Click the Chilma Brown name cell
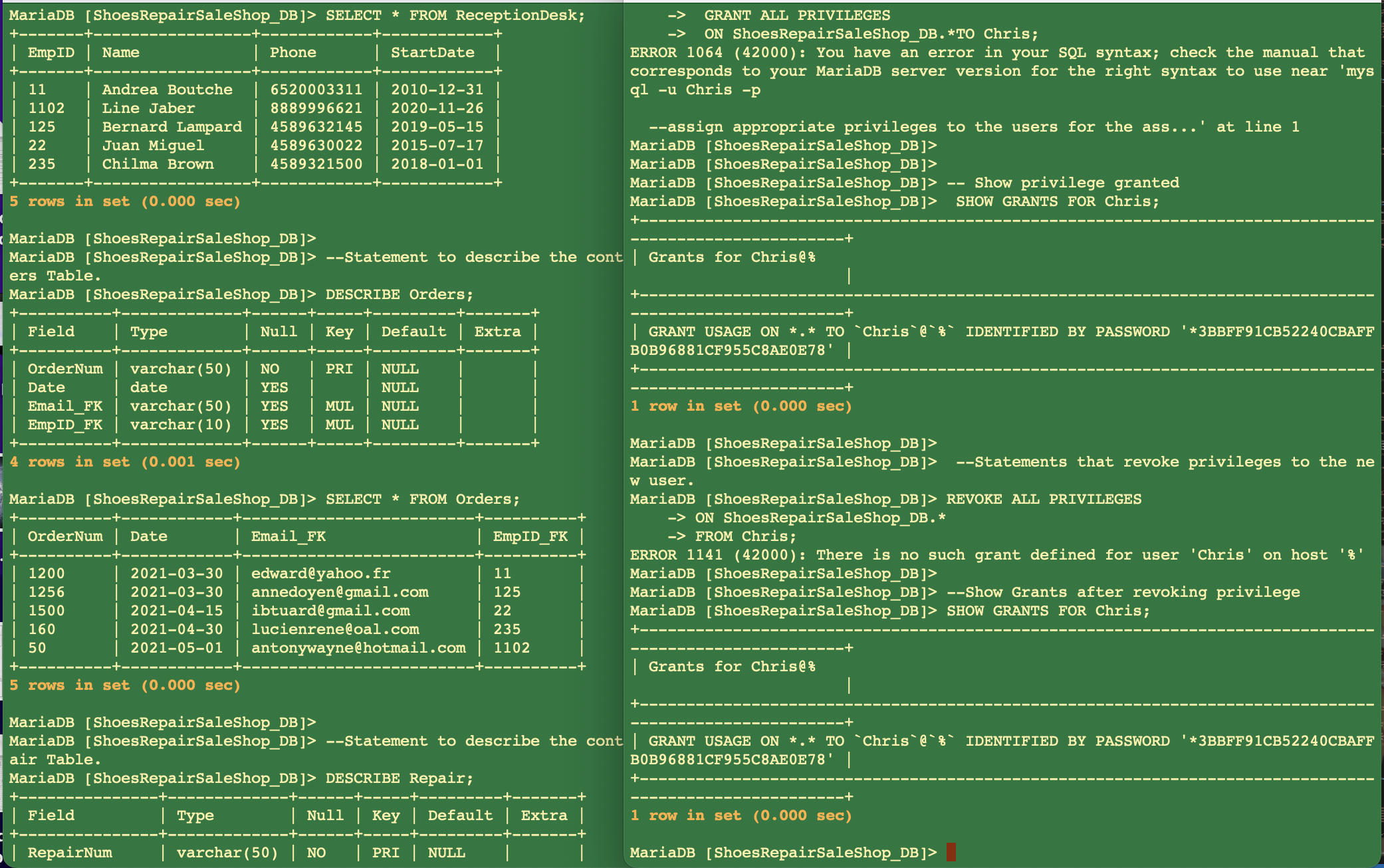 (x=158, y=164)
